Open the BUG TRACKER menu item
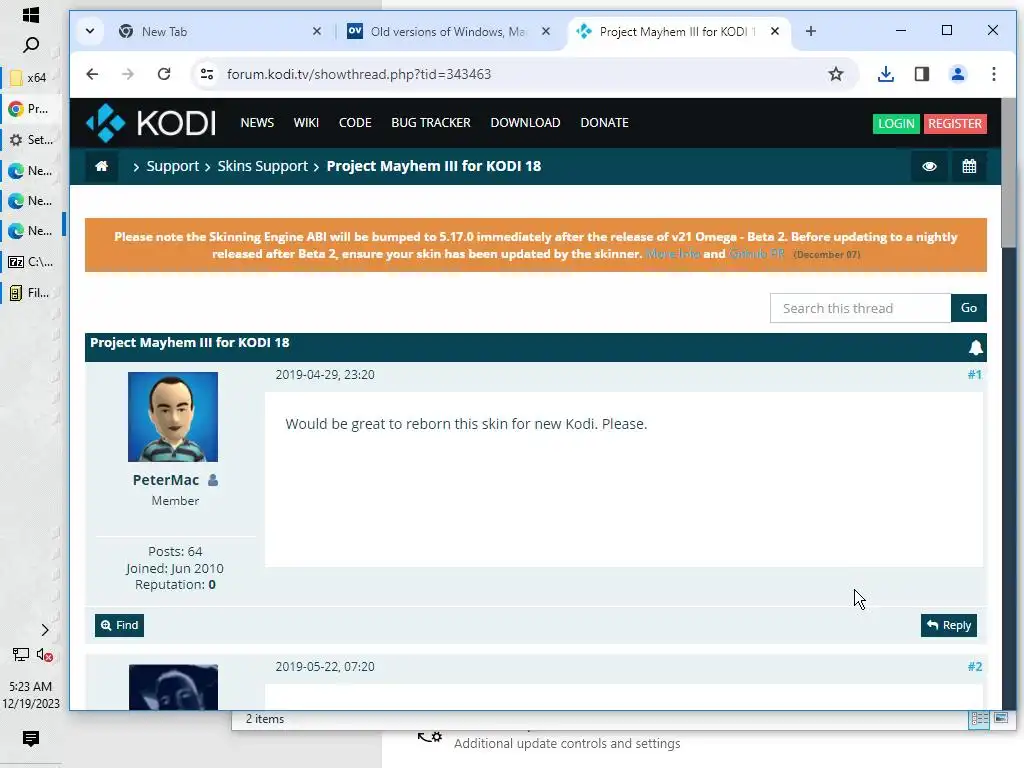The image size is (1024, 768). click(431, 123)
